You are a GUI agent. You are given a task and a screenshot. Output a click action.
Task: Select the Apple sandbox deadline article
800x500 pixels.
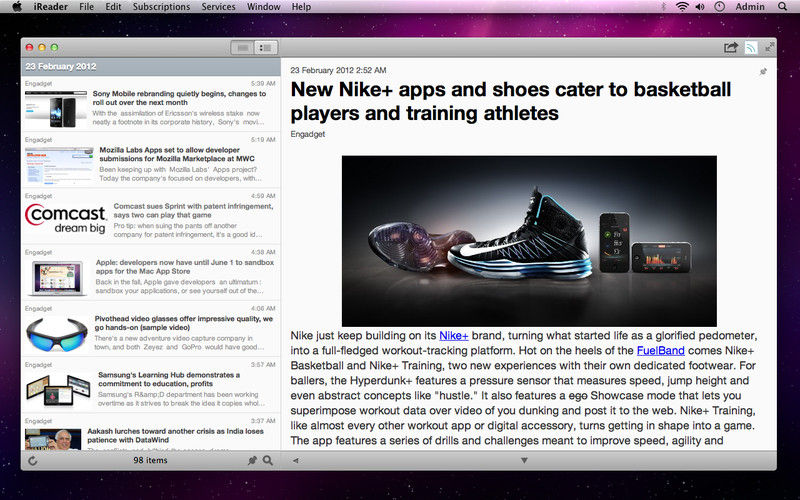point(151,272)
